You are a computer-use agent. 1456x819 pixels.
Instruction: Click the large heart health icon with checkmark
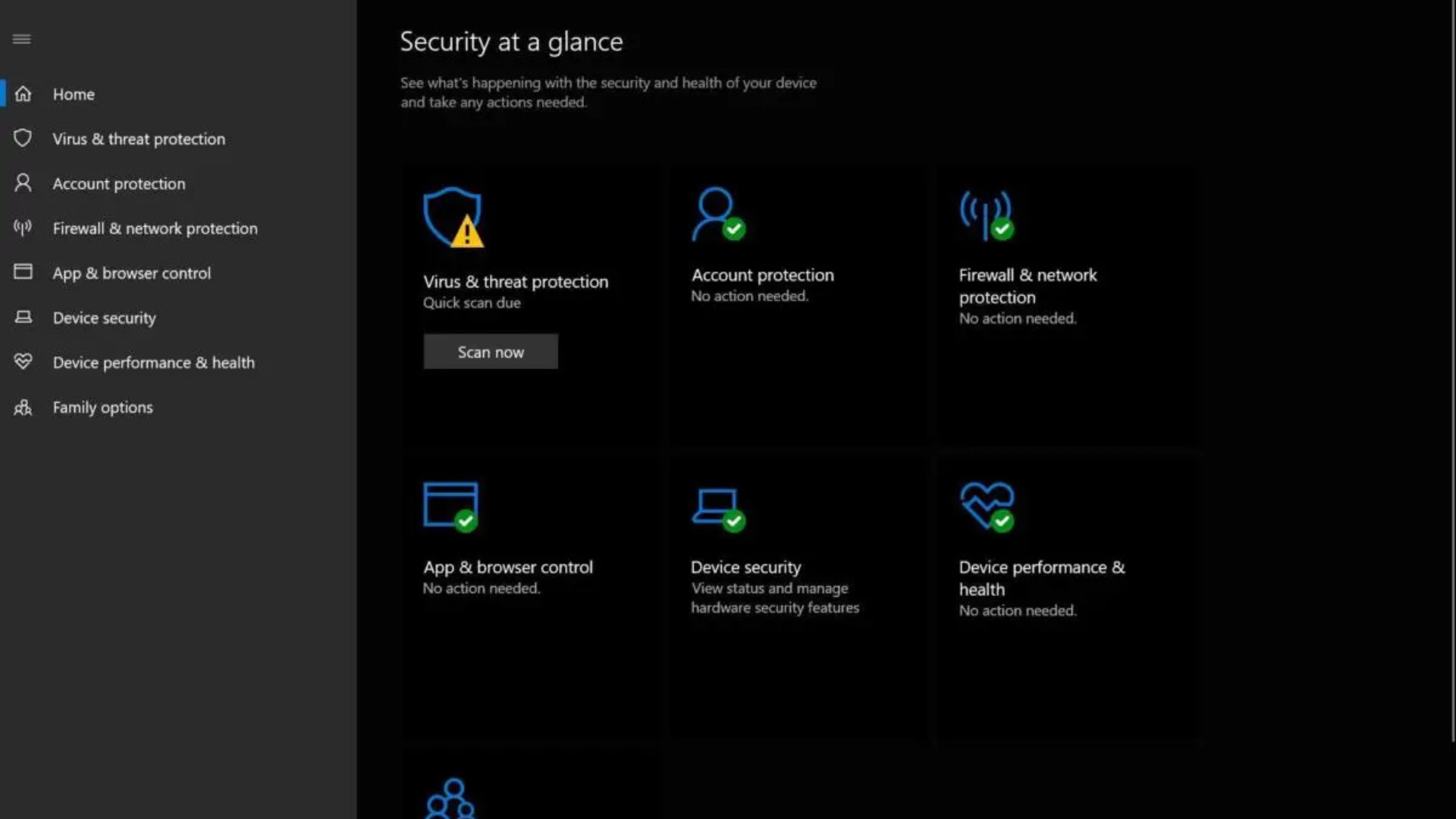coord(987,507)
